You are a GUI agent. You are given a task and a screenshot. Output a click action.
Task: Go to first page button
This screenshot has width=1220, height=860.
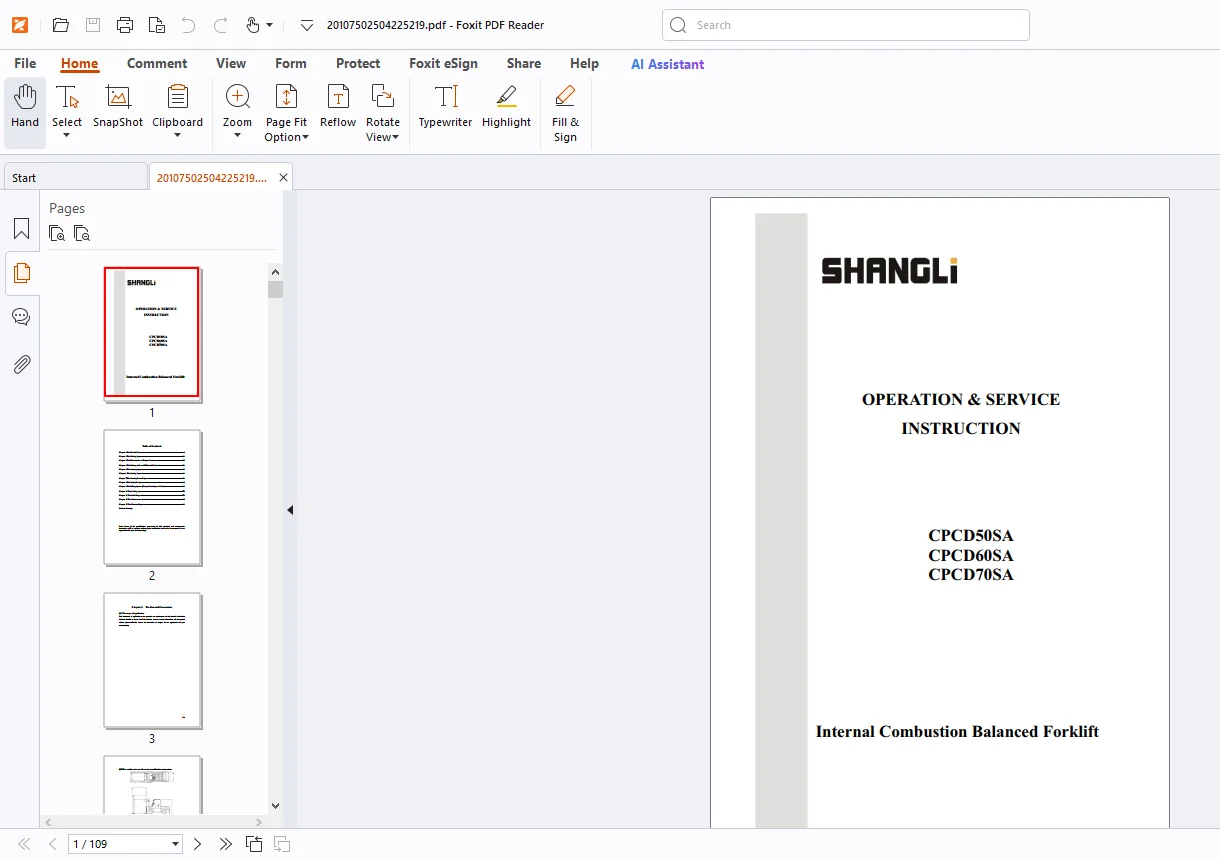25,844
